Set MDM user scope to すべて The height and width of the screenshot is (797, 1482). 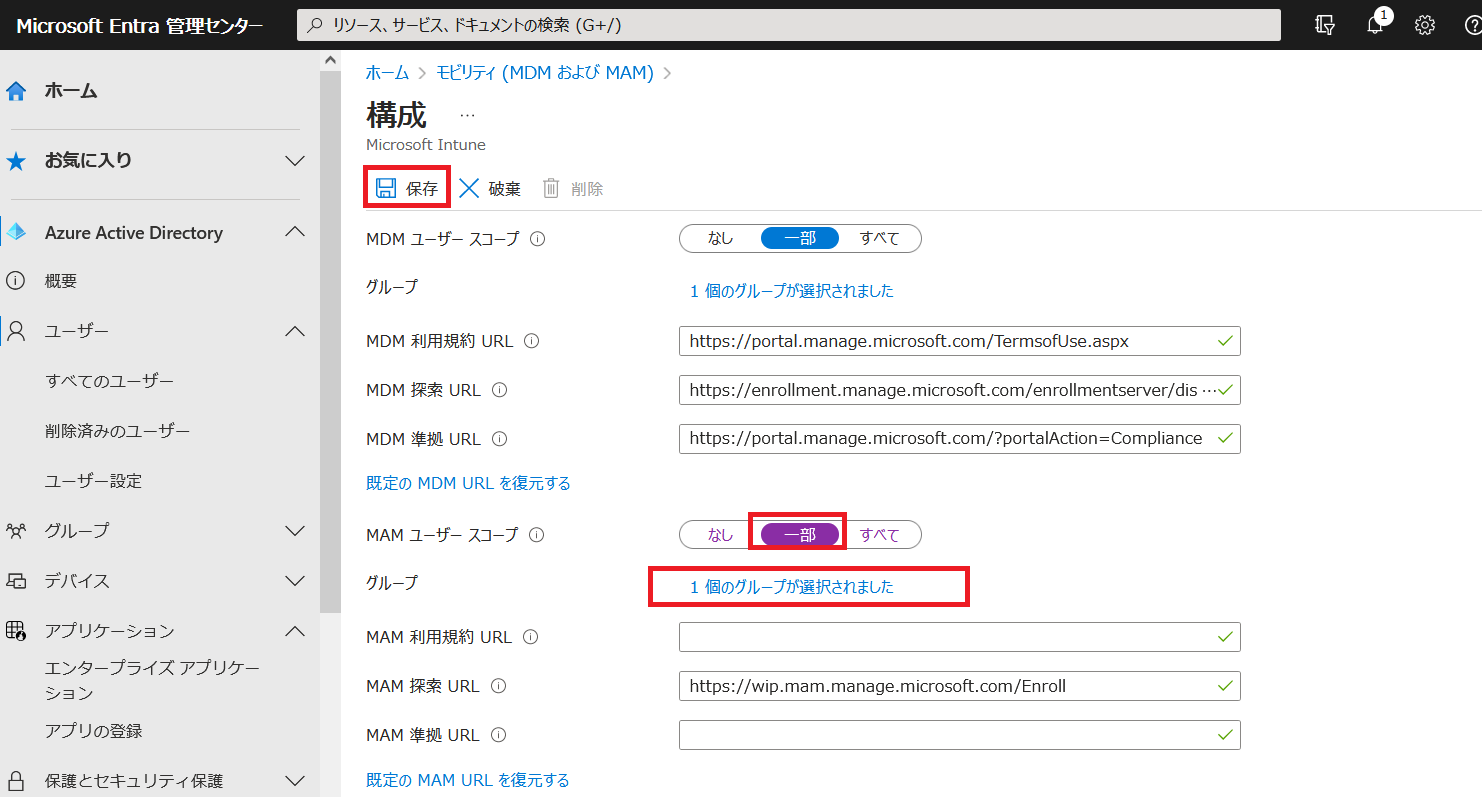click(880, 238)
